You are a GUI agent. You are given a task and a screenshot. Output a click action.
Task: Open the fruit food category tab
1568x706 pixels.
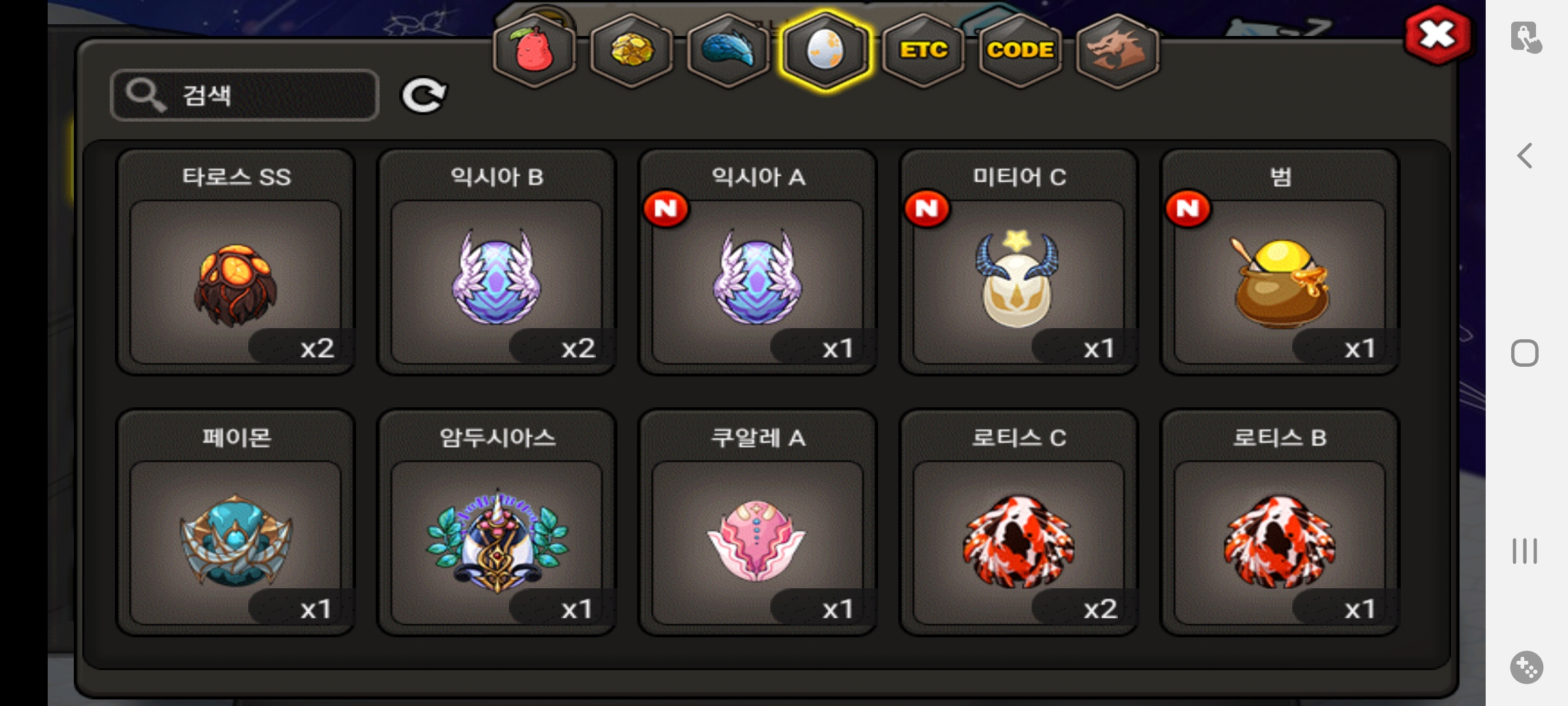point(534,50)
